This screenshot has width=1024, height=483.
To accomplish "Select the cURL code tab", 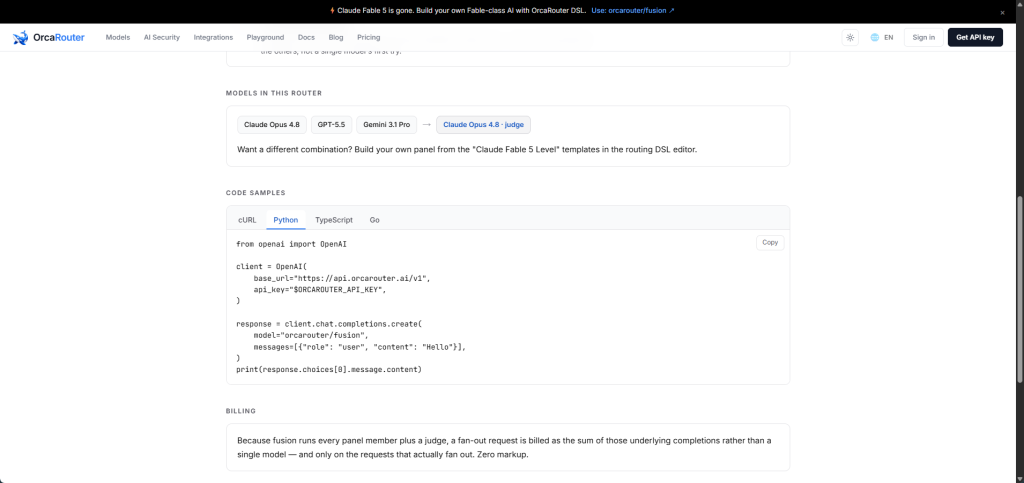I will 247,220.
